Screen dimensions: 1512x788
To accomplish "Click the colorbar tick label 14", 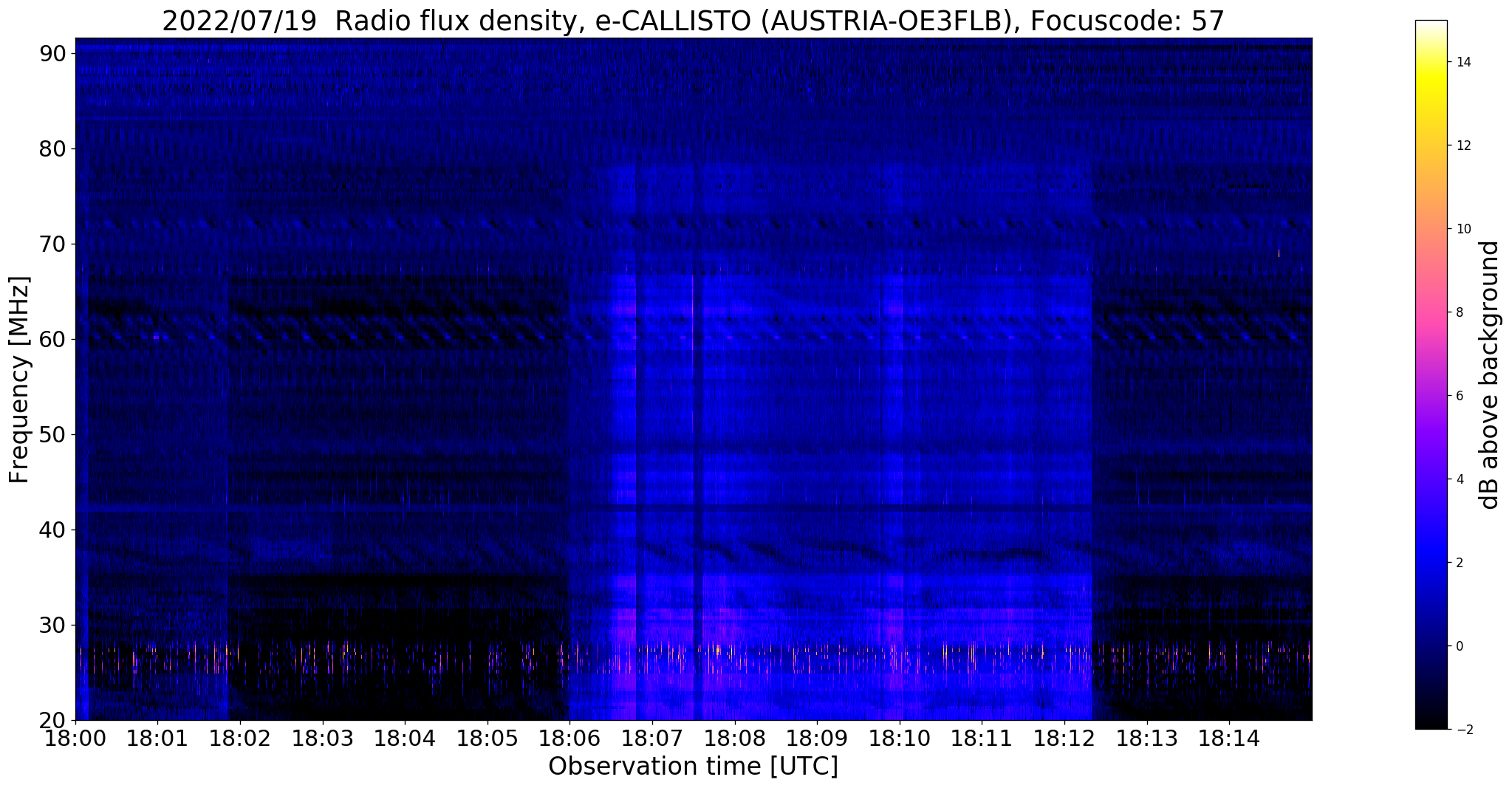I will [1463, 62].
